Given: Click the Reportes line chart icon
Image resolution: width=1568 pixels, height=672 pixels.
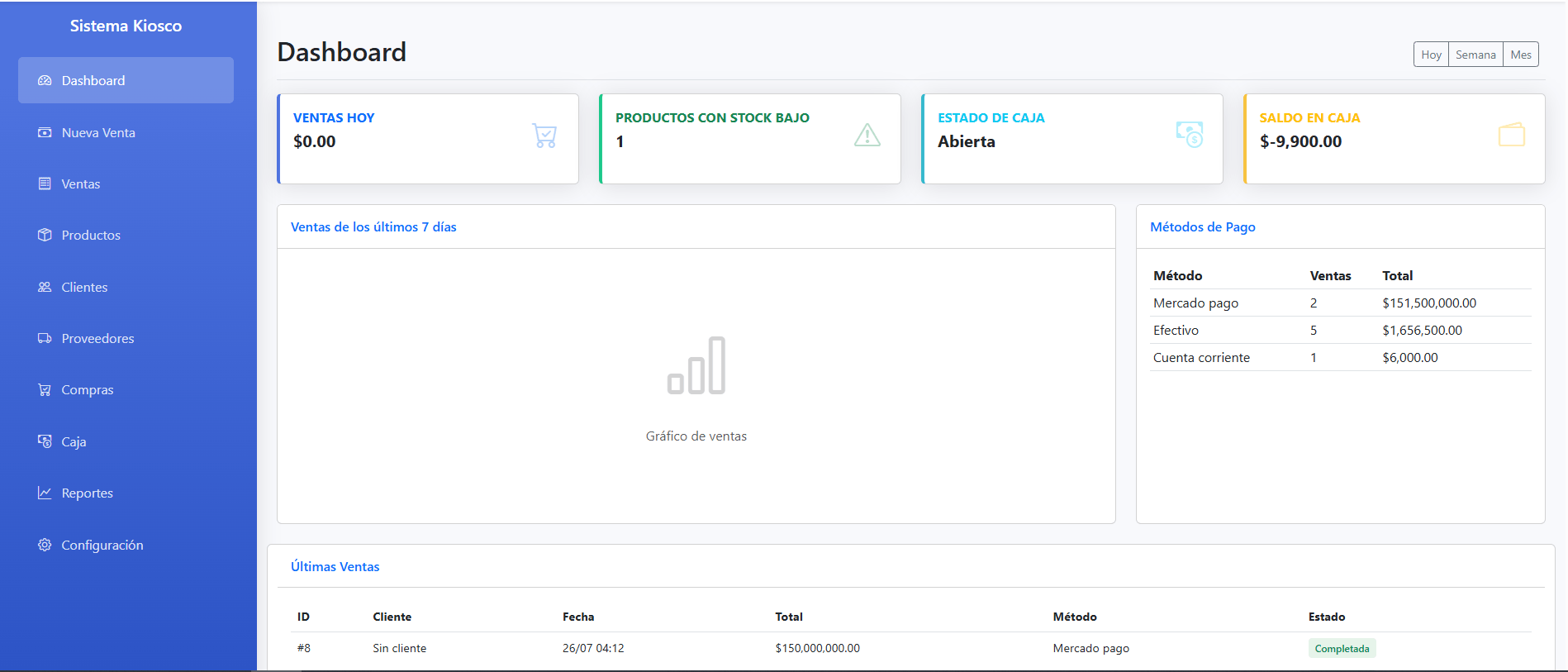Looking at the screenshot, I should (x=45, y=493).
